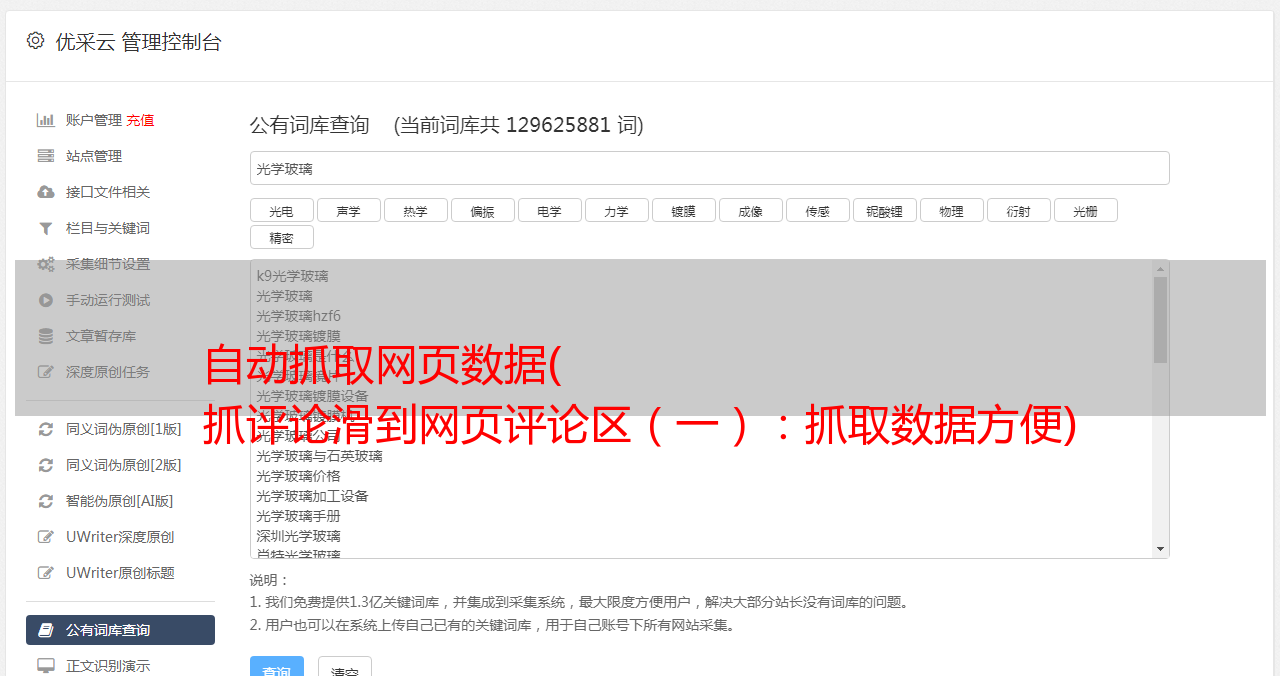Click the results list scrollbar down arrow
This screenshot has width=1280, height=676.
tap(1160, 549)
